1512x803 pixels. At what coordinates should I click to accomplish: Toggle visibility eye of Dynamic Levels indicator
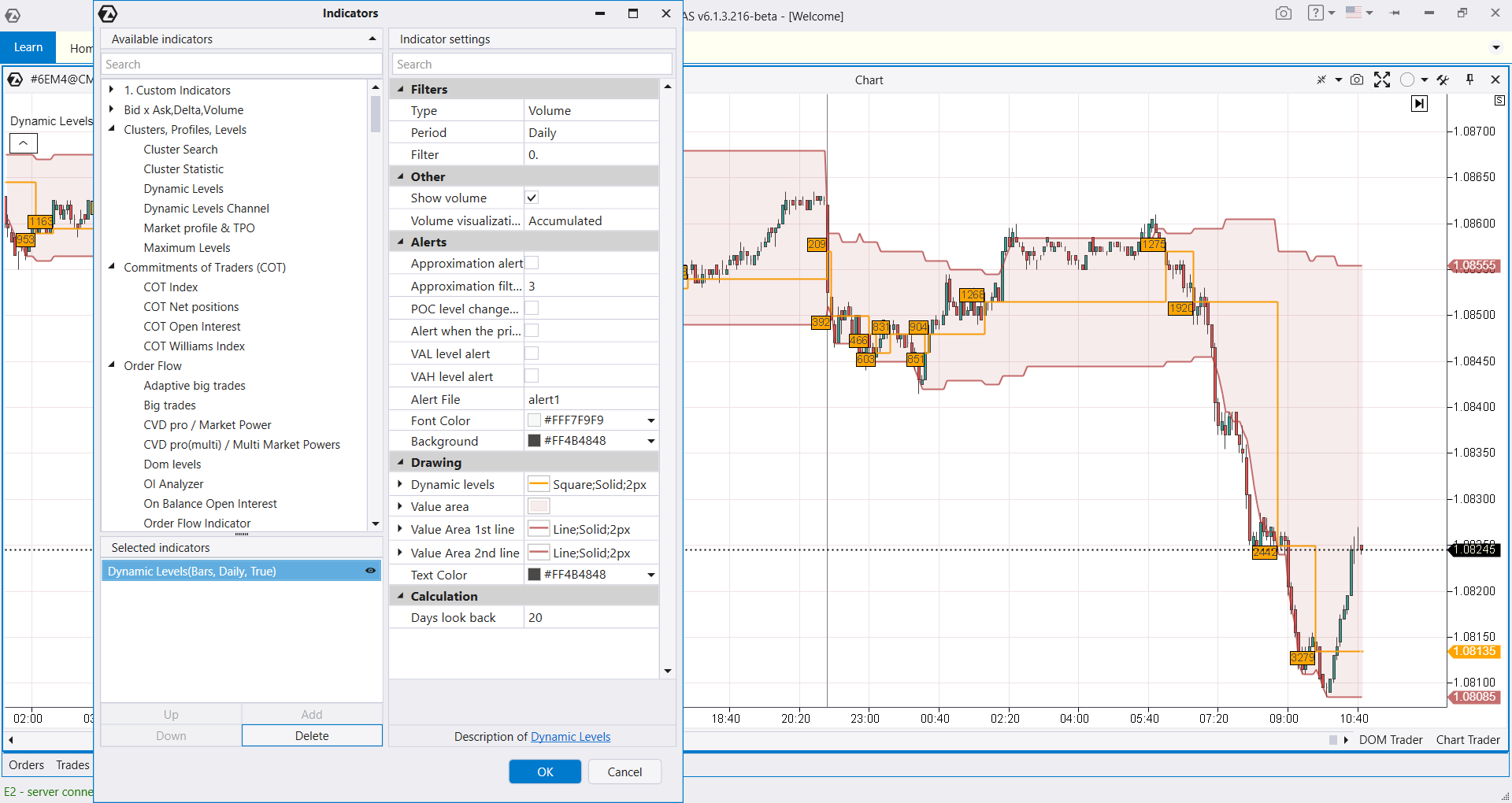tap(370, 571)
